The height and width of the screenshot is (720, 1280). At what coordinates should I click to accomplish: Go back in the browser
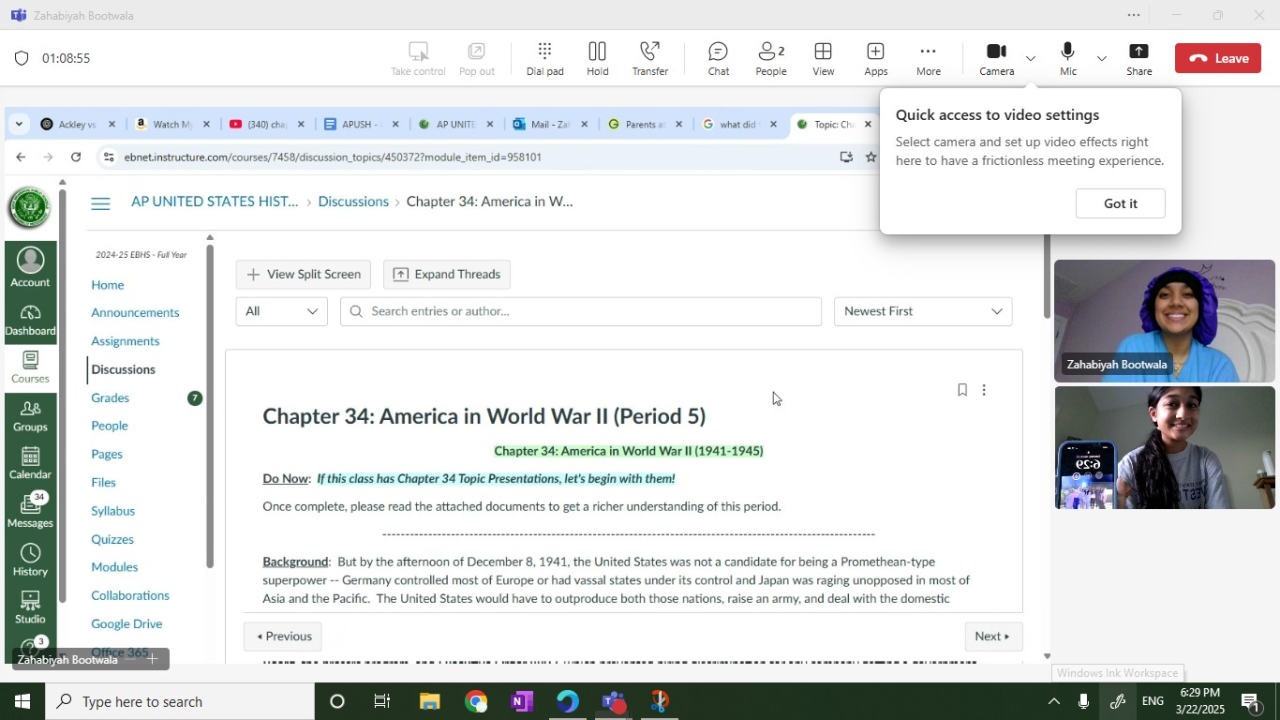(20, 157)
